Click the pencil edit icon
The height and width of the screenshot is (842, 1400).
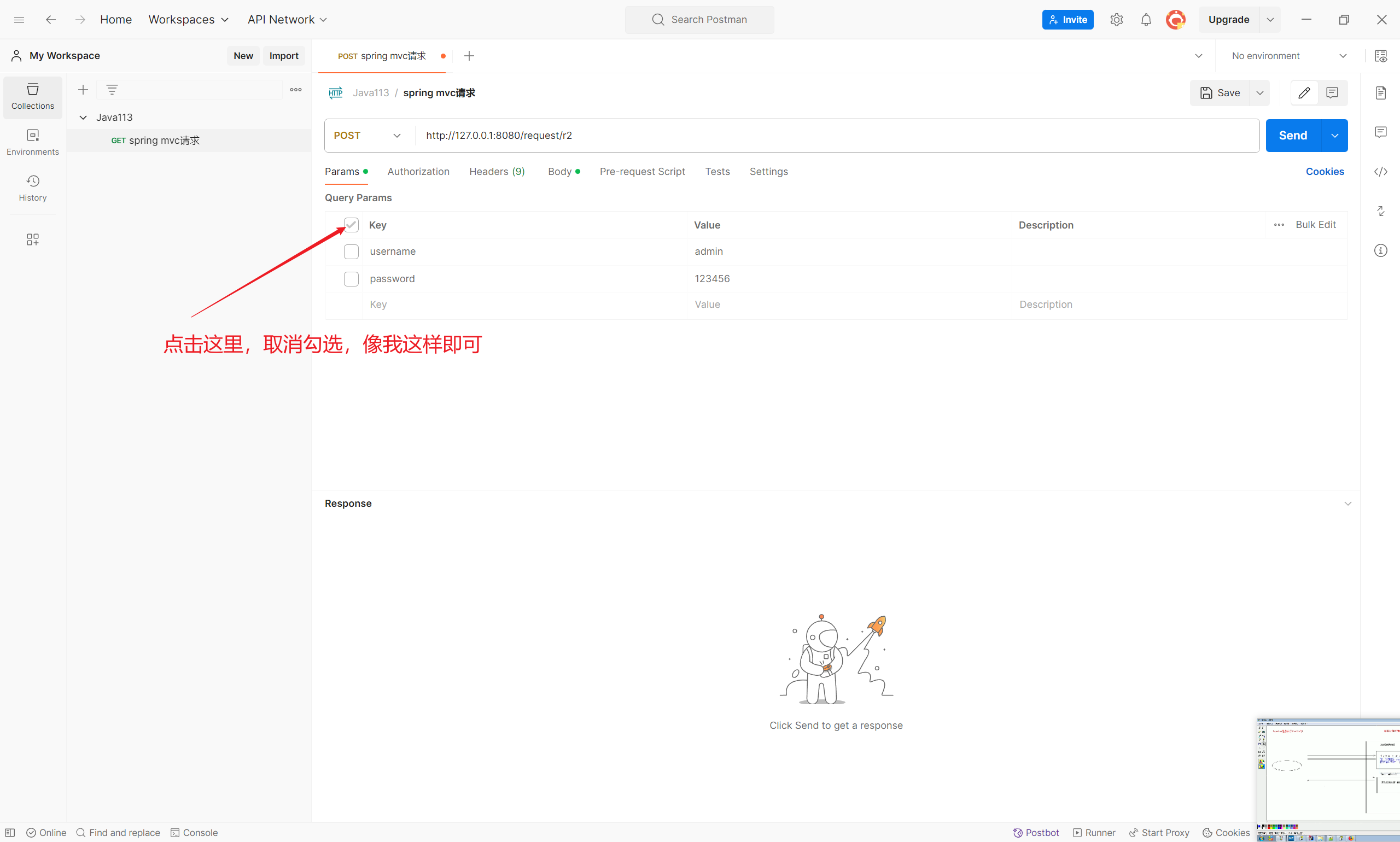1304,92
